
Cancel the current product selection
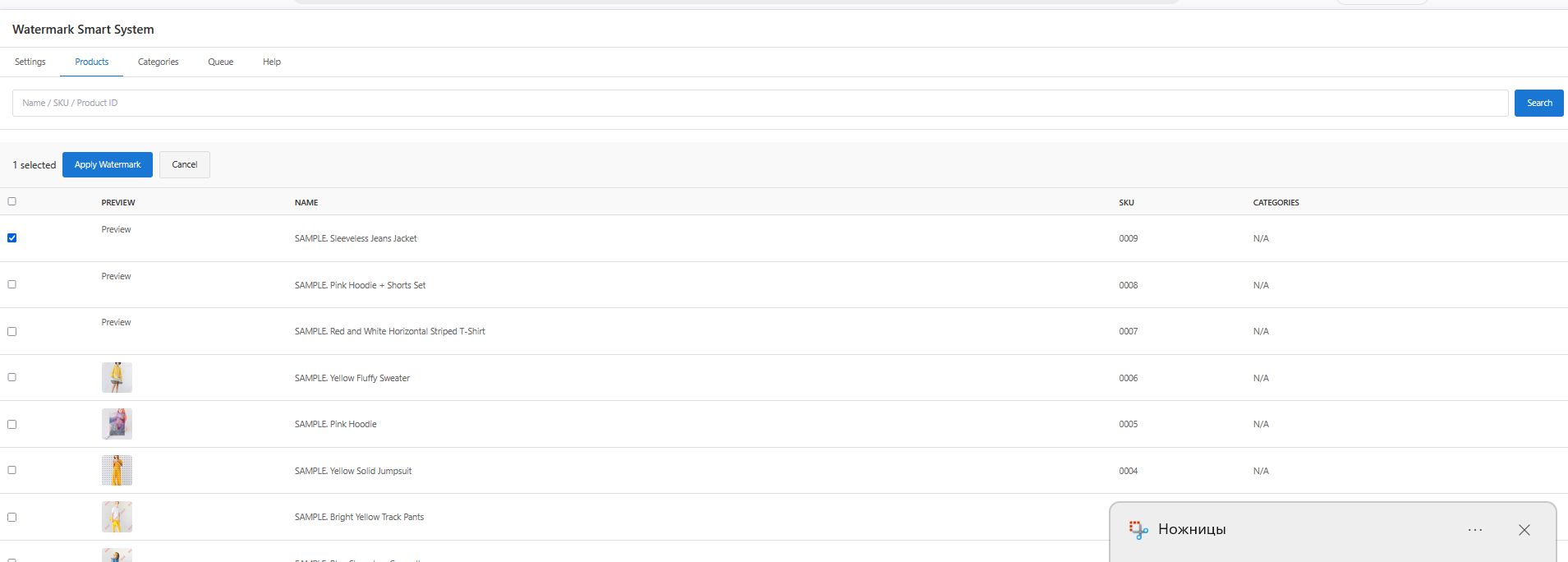(185, 164)
